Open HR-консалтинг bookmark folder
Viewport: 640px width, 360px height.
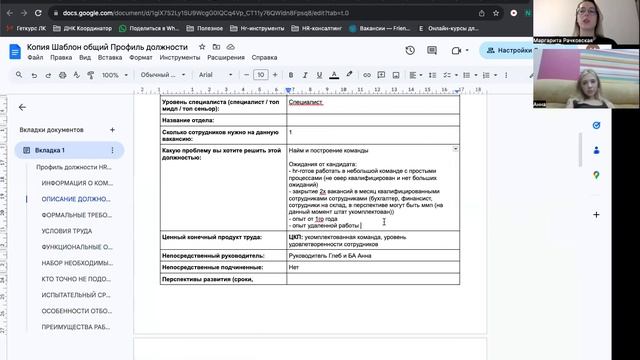(x=317, y=29)
